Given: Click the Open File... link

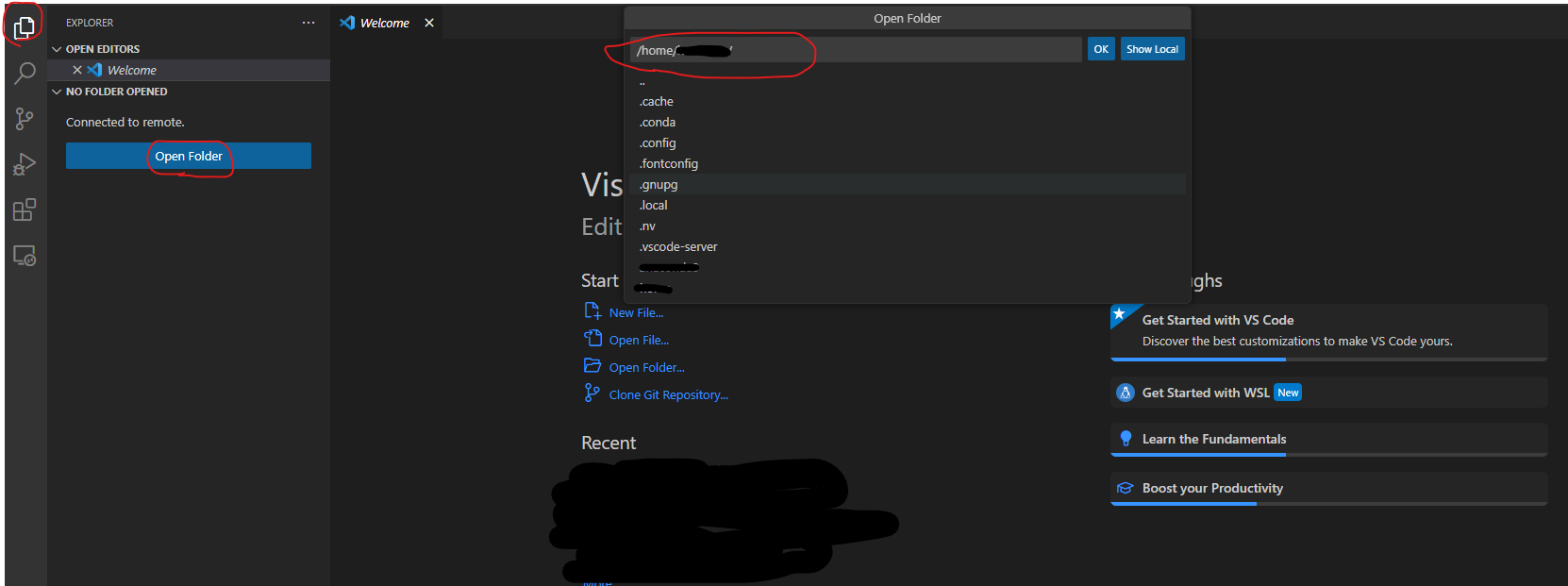Looking at the screenshot, I should click(x=639, y=340).
